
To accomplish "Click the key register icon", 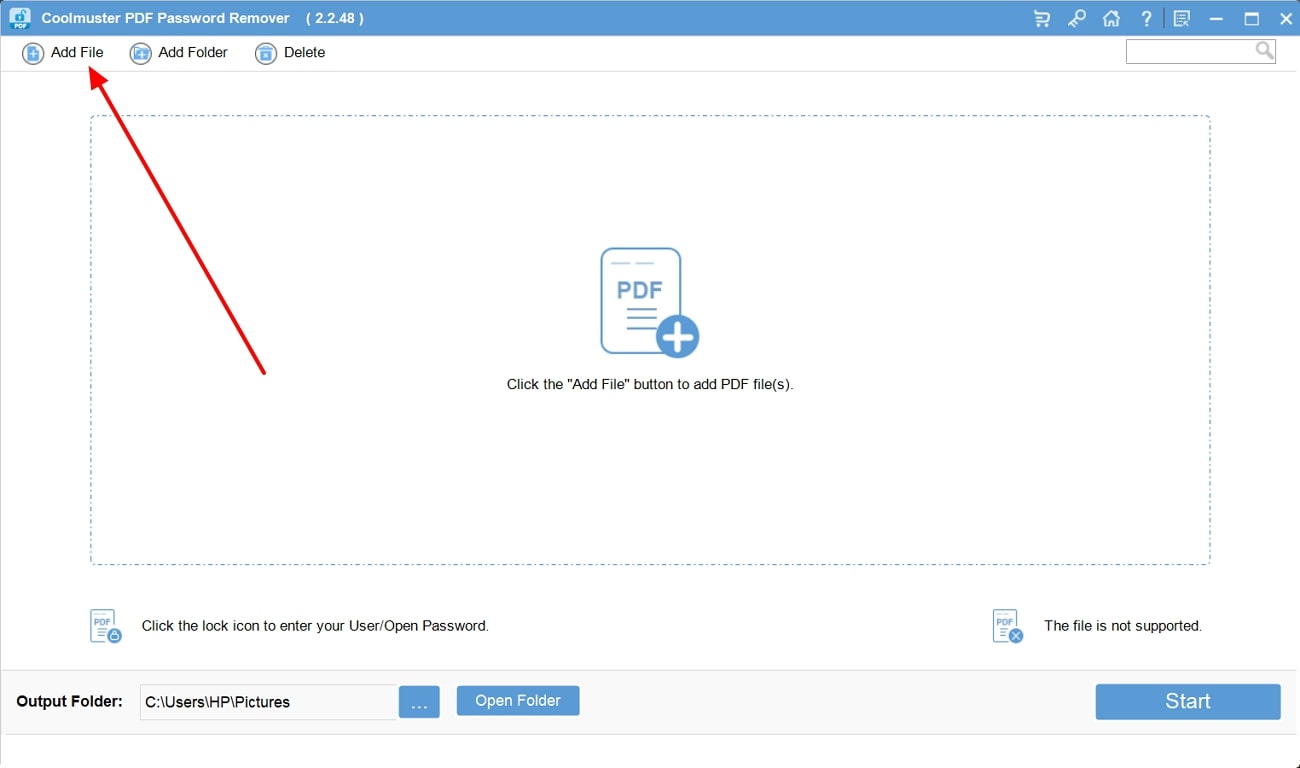I will click(1077, 18).
